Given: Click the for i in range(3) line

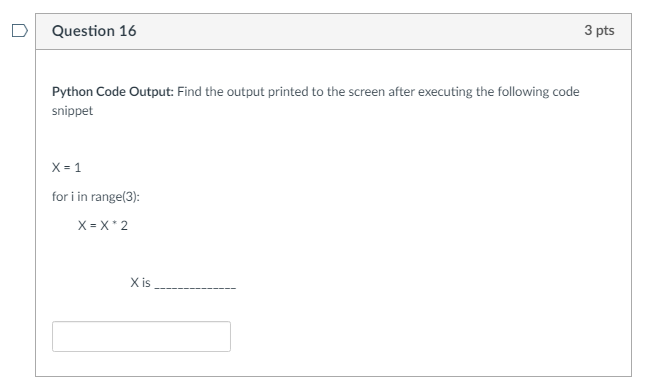Looking at the screenshot, I should point(96,197).
